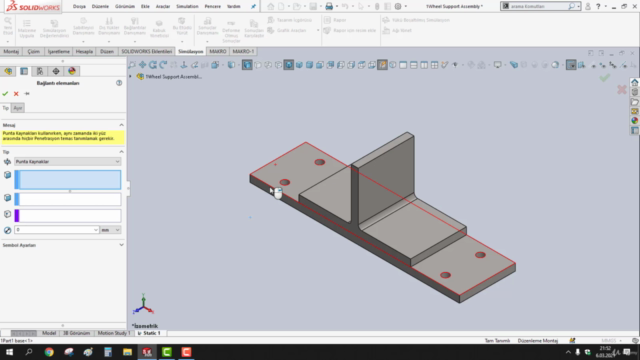The width and height of the screenshot is (640, 360).
Task: Open the Çizim ribbon tab
Action: (x=33, y=51)
